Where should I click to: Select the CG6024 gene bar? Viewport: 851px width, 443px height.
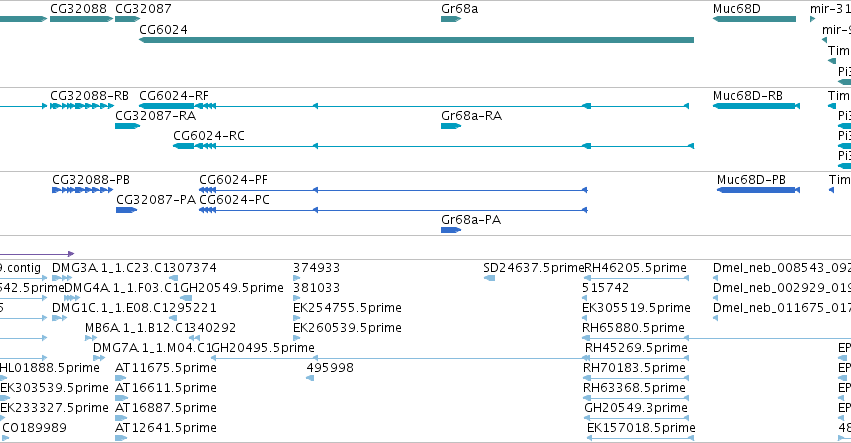[416, 40]
